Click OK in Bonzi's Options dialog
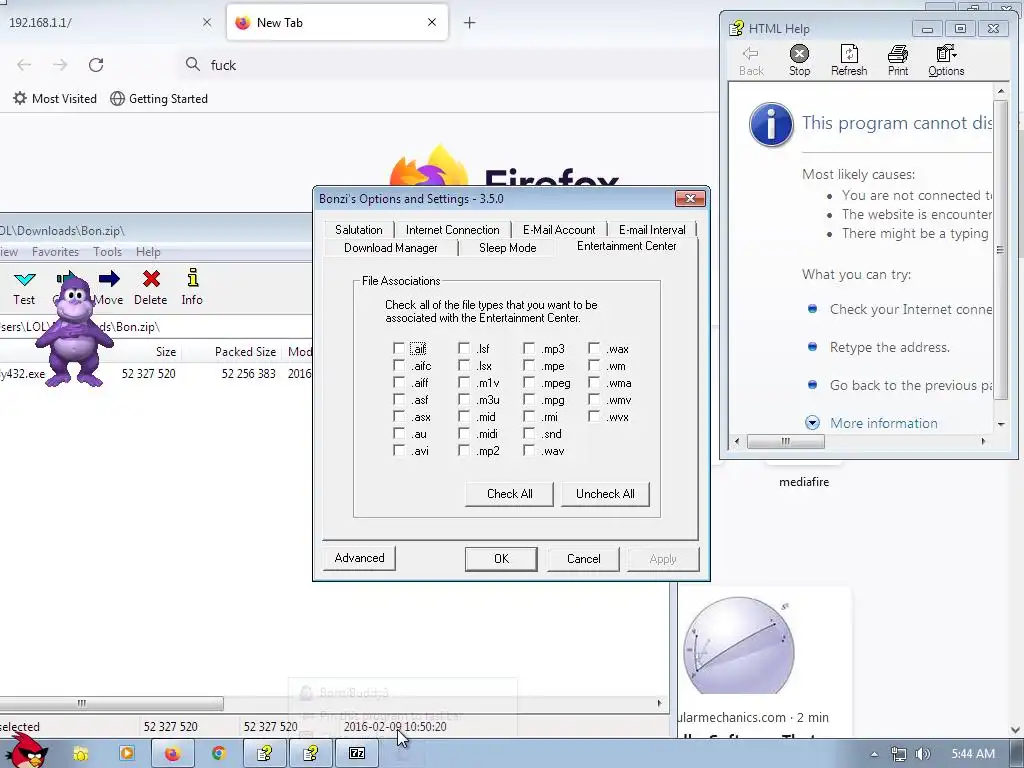 (501, 559)
